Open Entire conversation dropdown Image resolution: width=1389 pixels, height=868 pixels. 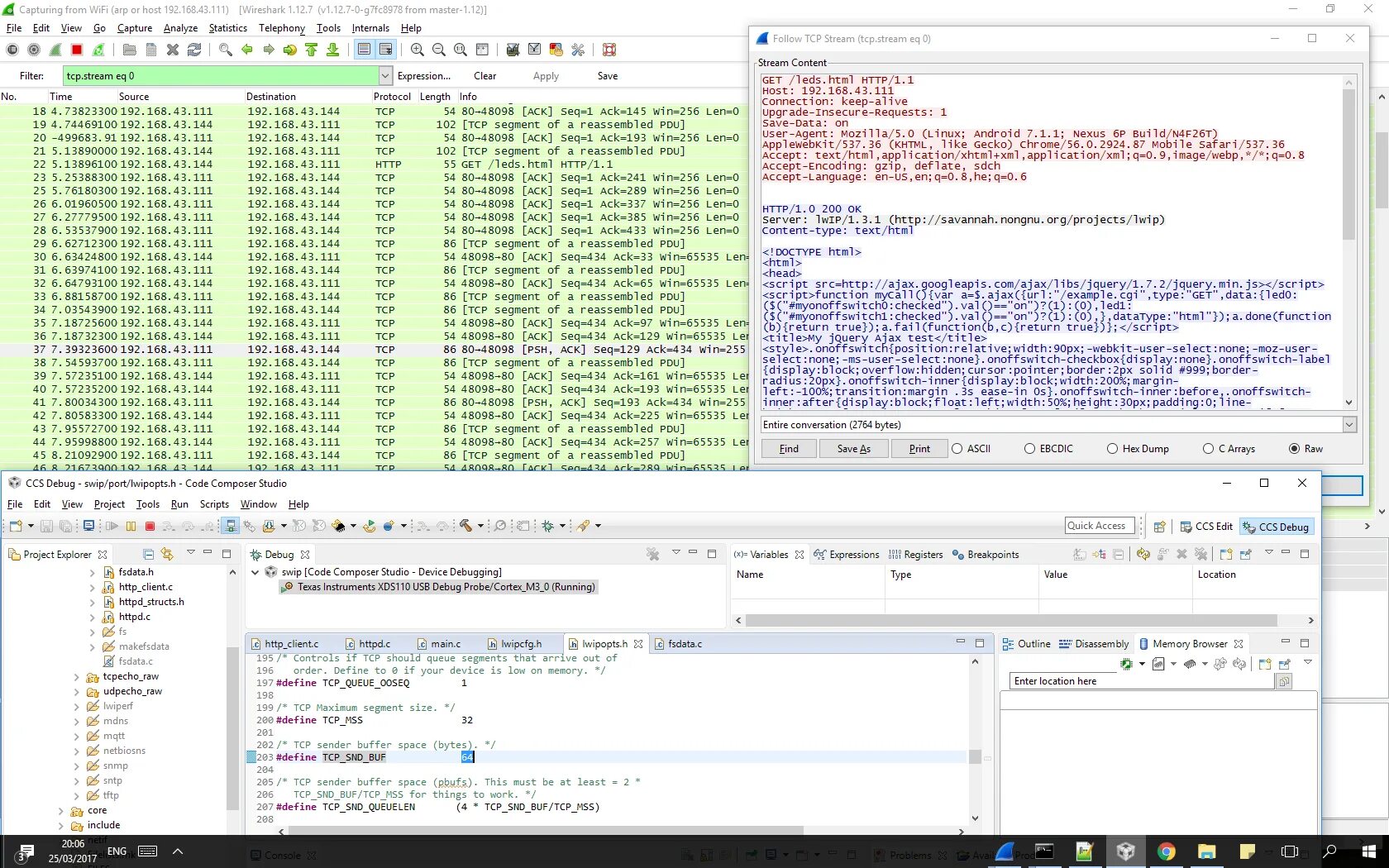(1349, 425)
